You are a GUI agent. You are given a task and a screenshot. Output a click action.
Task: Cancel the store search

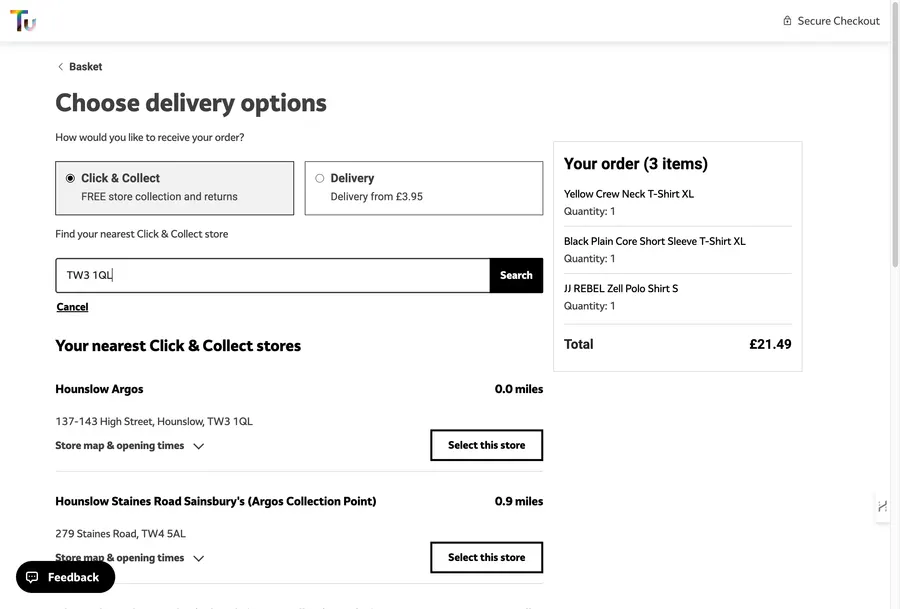(72, 307)
